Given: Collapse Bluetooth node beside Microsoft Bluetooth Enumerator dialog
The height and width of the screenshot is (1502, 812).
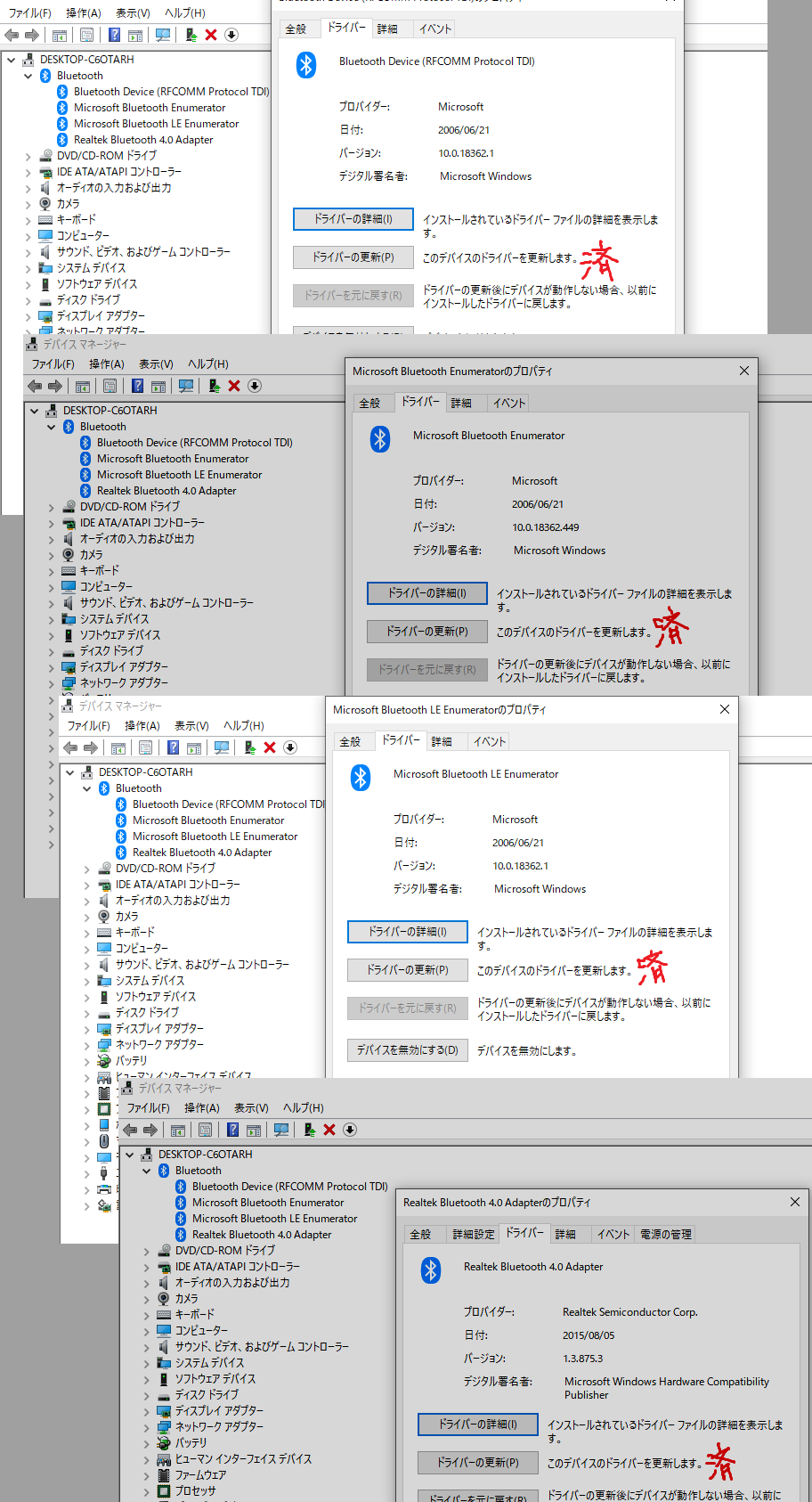Looking at the screenshot, I should point(52,427).
